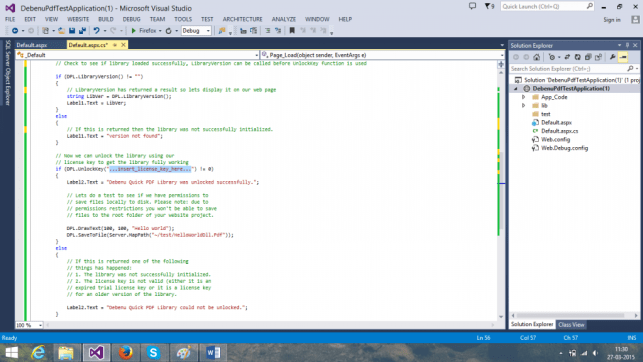Open Skype from the taskbar
This screenshot has height=362, width=643.
point(153,353)
